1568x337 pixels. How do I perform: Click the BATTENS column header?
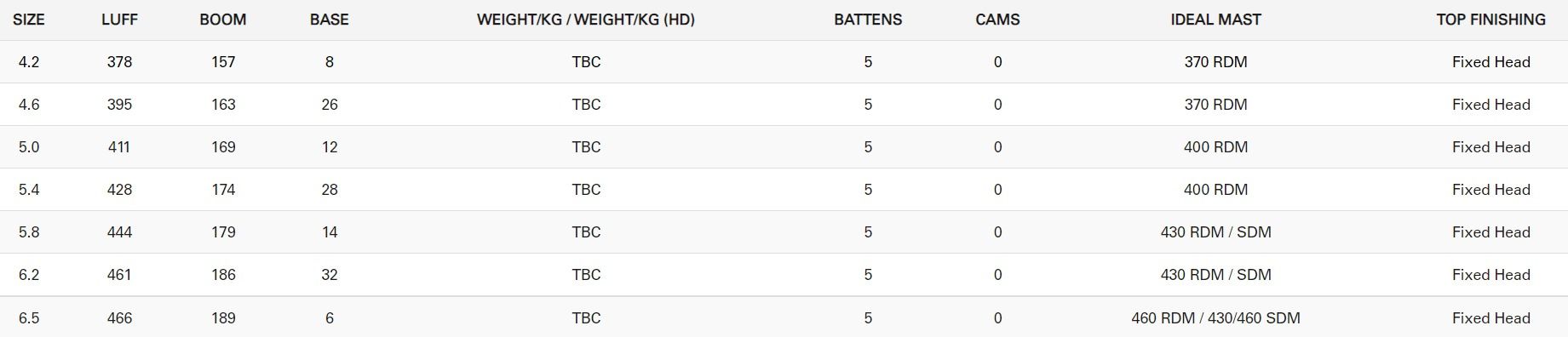point(868,20)
